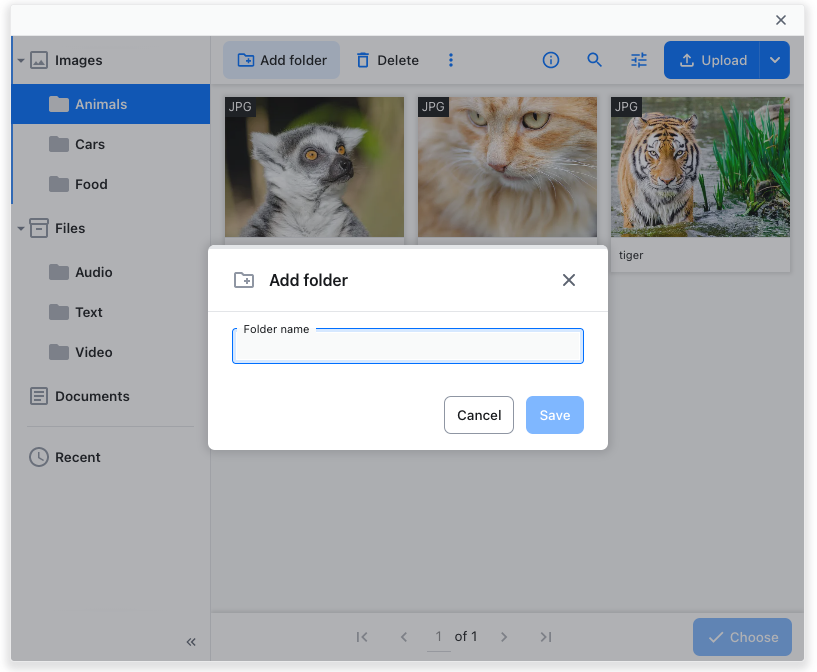This screenshot has height=672, width=817.
Task: Collapse the Files tree in the sidebar
Action: (20, 228)
